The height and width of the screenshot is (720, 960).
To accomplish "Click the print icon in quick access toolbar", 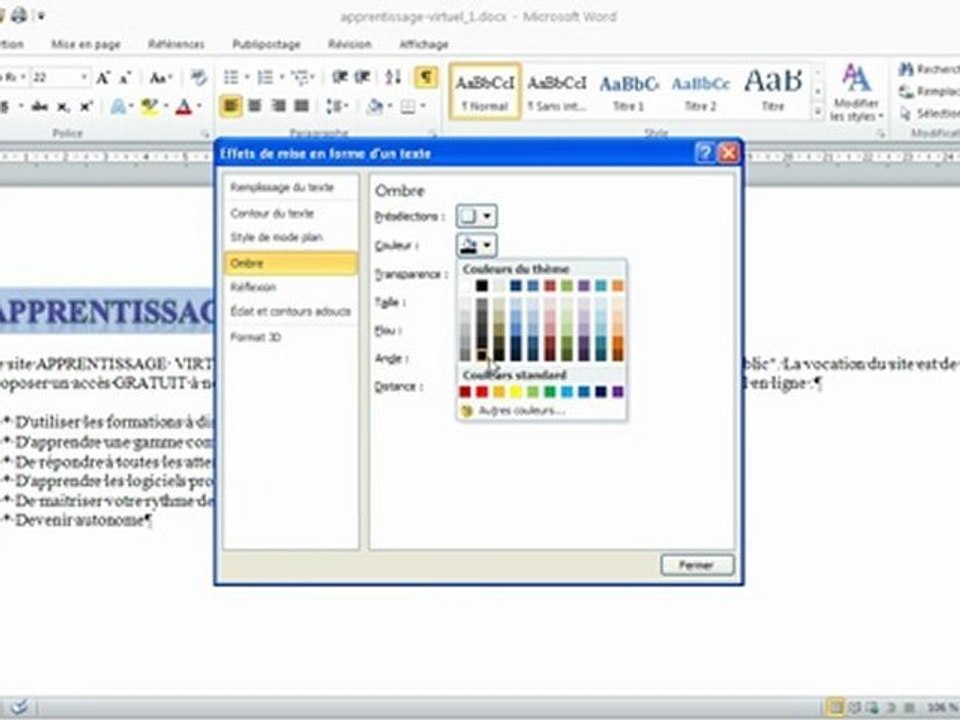I will pyautogui.click(x=19, y=15).
